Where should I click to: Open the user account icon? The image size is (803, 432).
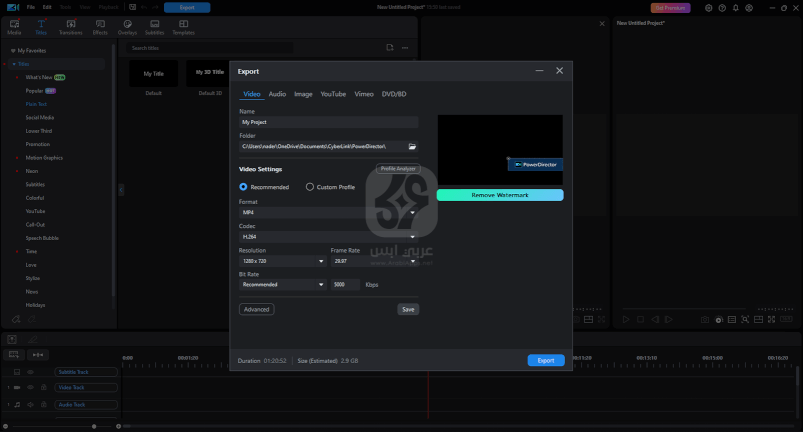click(749, 8)
